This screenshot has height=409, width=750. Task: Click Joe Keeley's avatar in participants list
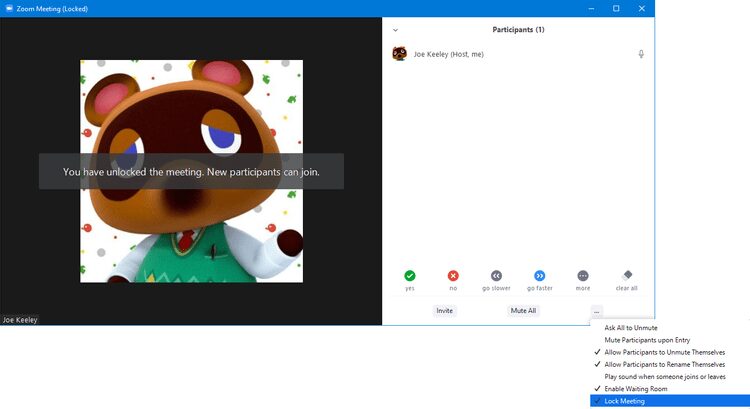400,54
